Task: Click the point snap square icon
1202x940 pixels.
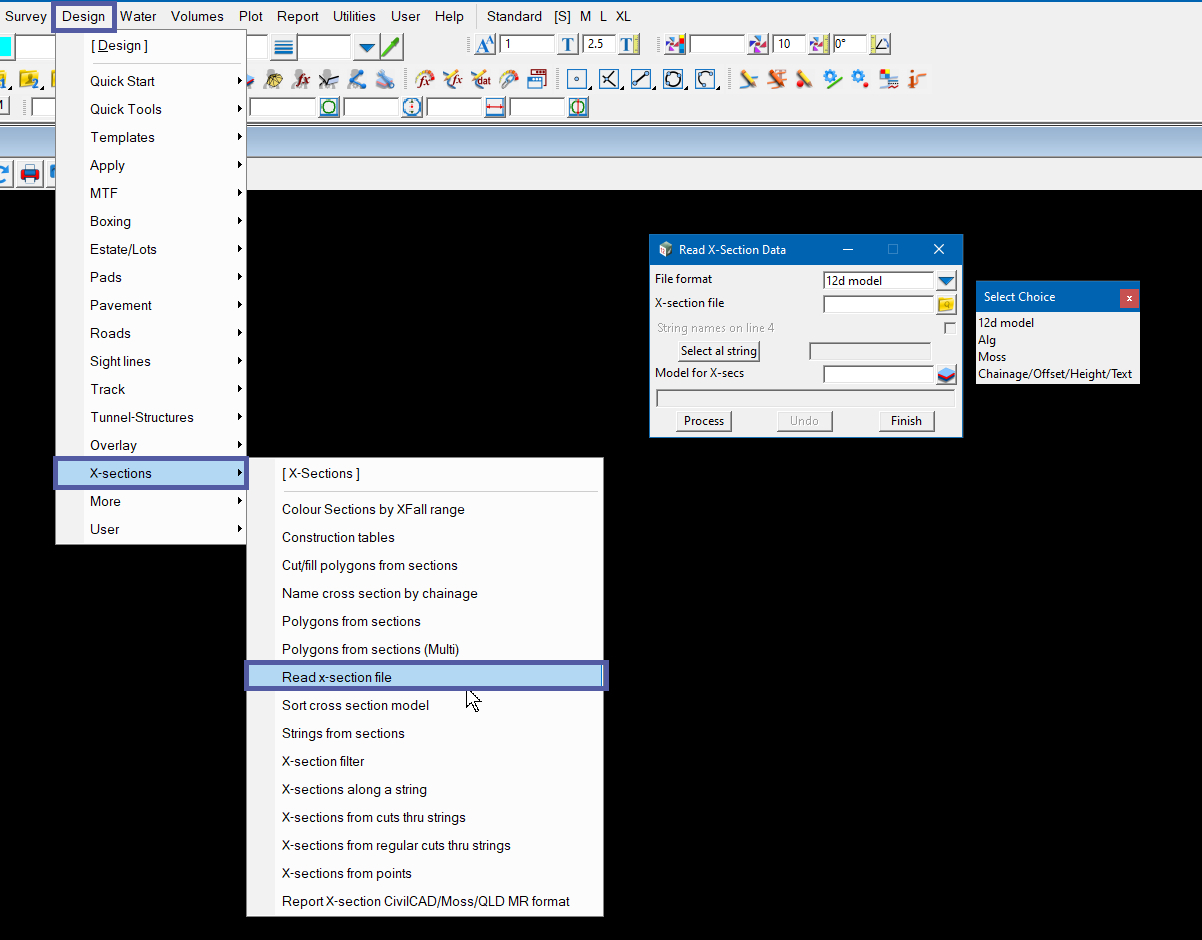Action: [x=576, y=79]
